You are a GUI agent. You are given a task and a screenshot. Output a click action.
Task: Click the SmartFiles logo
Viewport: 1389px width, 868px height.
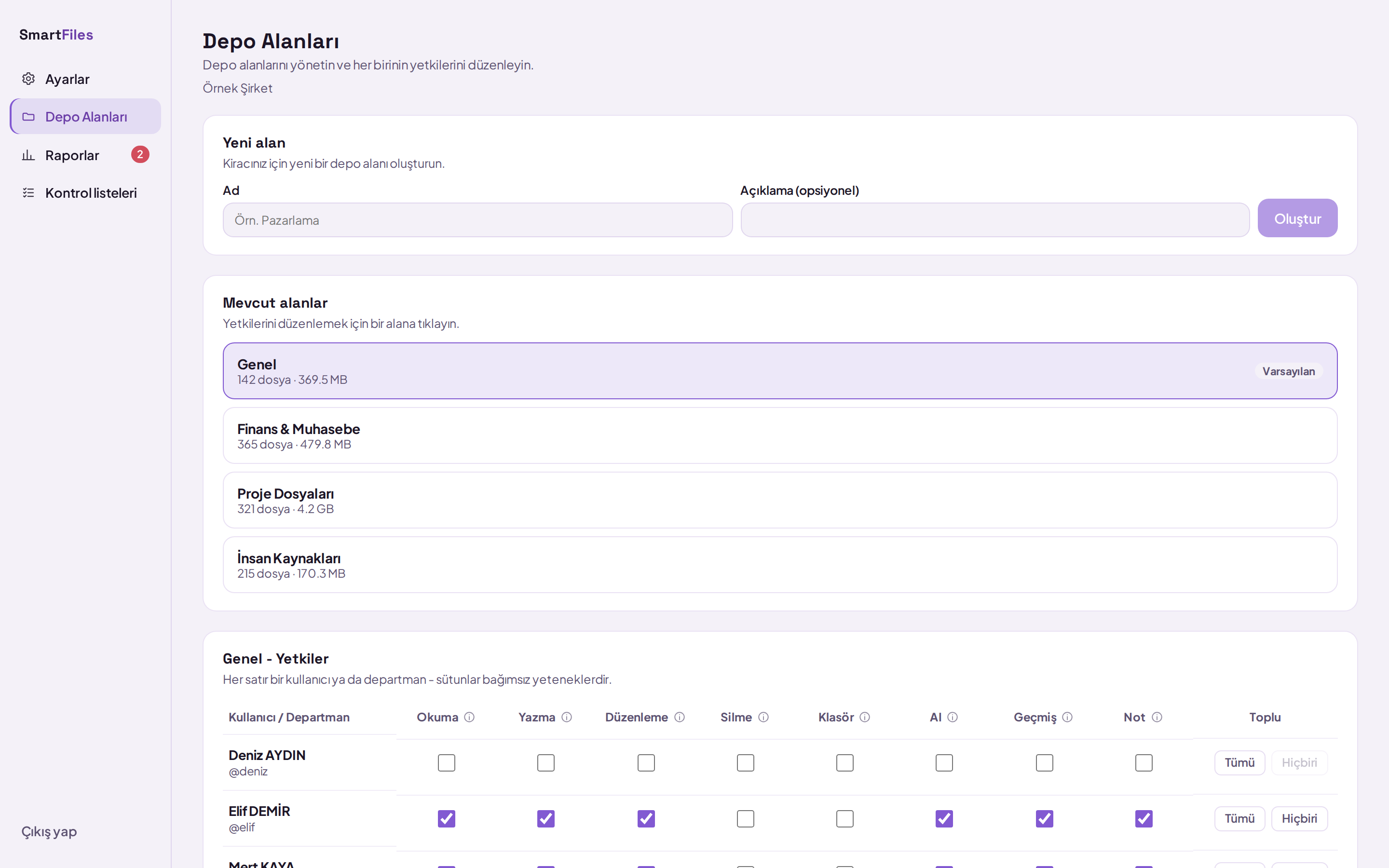(x=56, y=34)
